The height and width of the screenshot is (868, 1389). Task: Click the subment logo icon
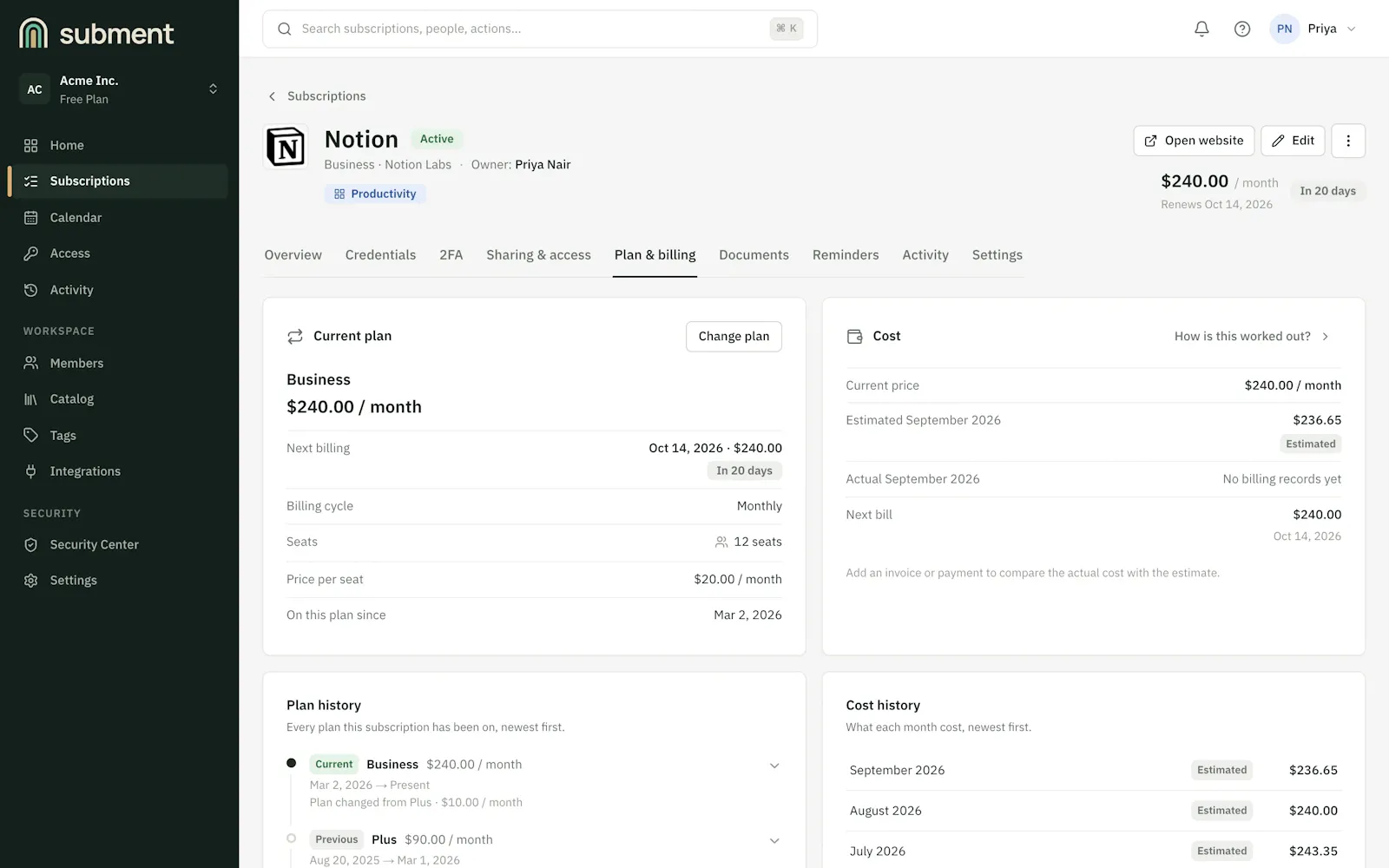pos(33,33)
